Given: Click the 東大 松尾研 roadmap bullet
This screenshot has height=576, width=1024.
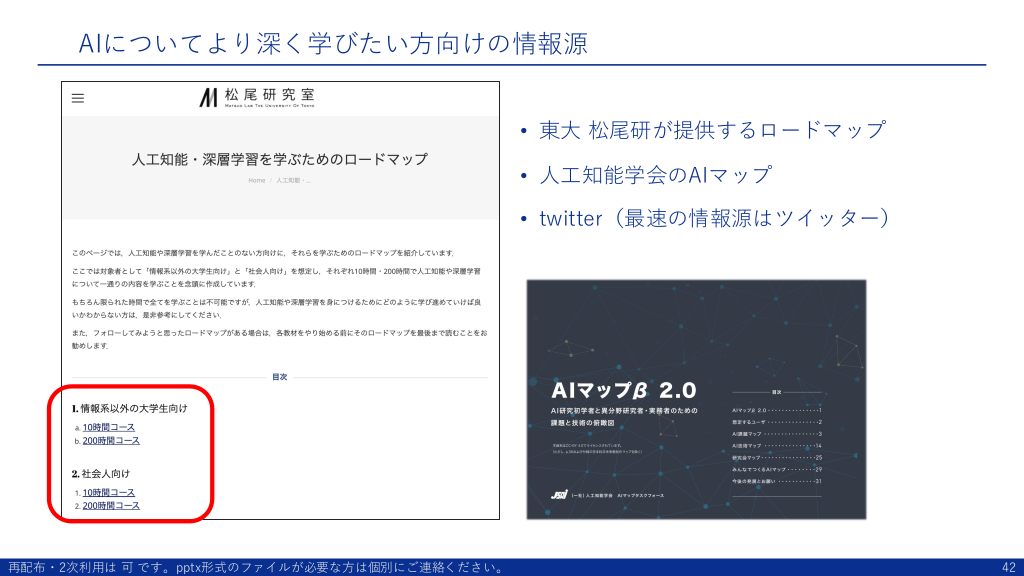Looking at the screenshot, I should pos(712,130).
